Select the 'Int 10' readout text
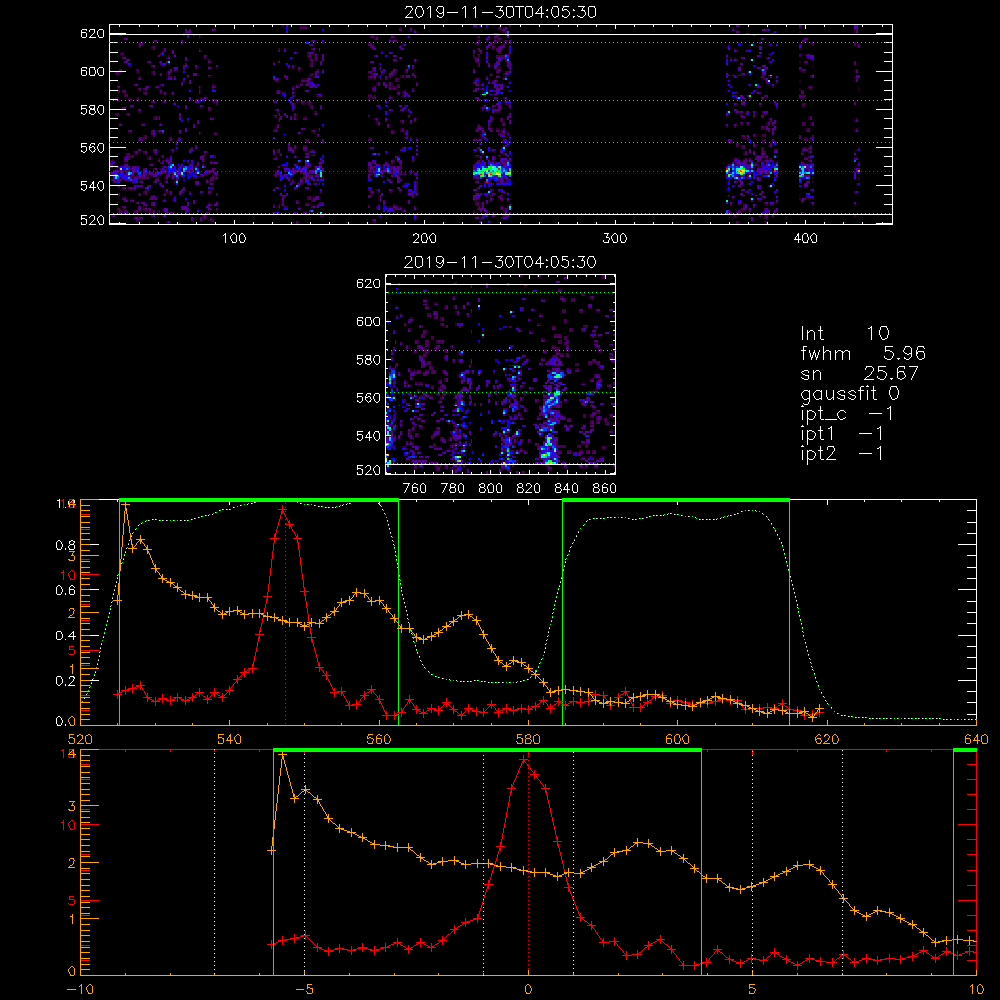Image resolution: width=1000 pixels, height=1000 pixels. pos(844,334)
